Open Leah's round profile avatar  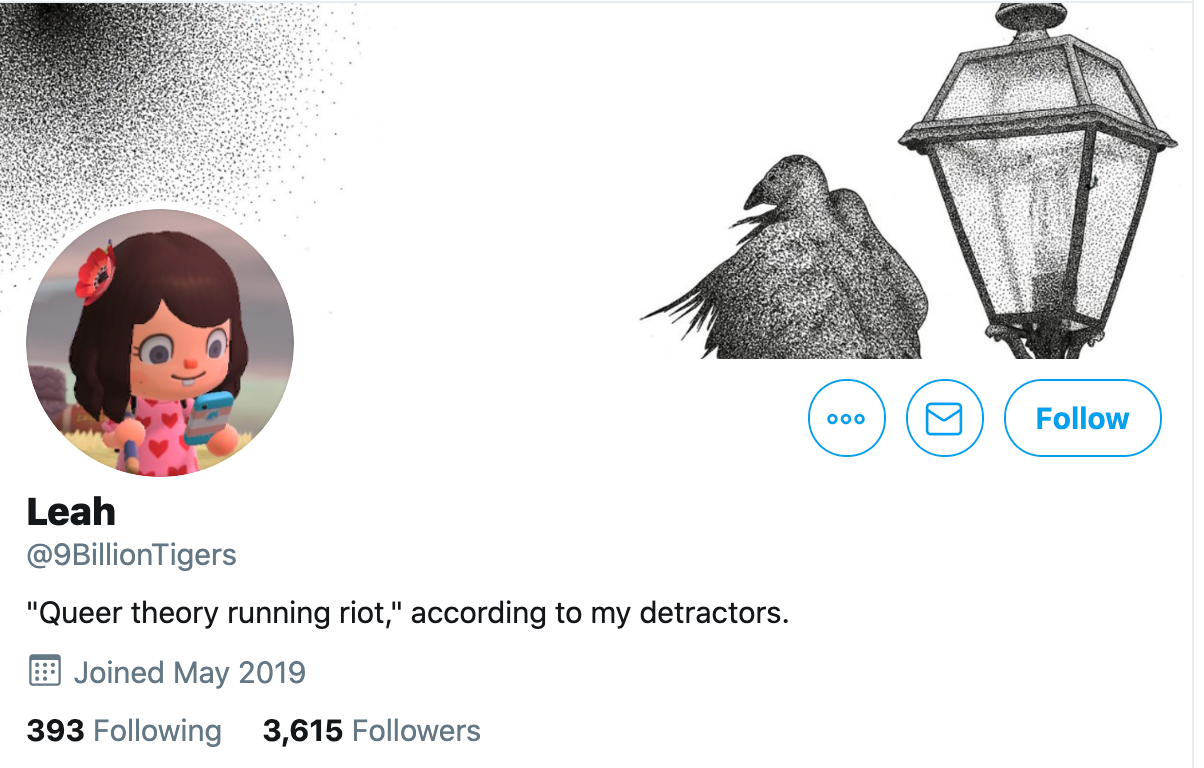(160, 342)
